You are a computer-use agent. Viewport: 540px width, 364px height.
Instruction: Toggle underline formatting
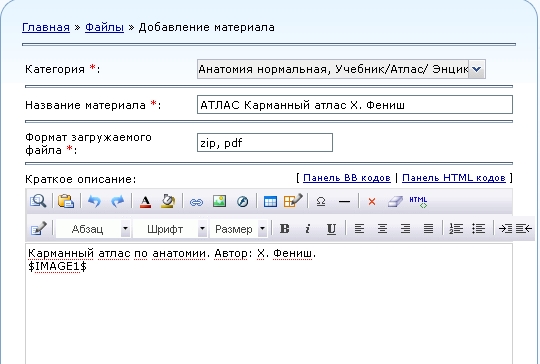tap(331, 229)
